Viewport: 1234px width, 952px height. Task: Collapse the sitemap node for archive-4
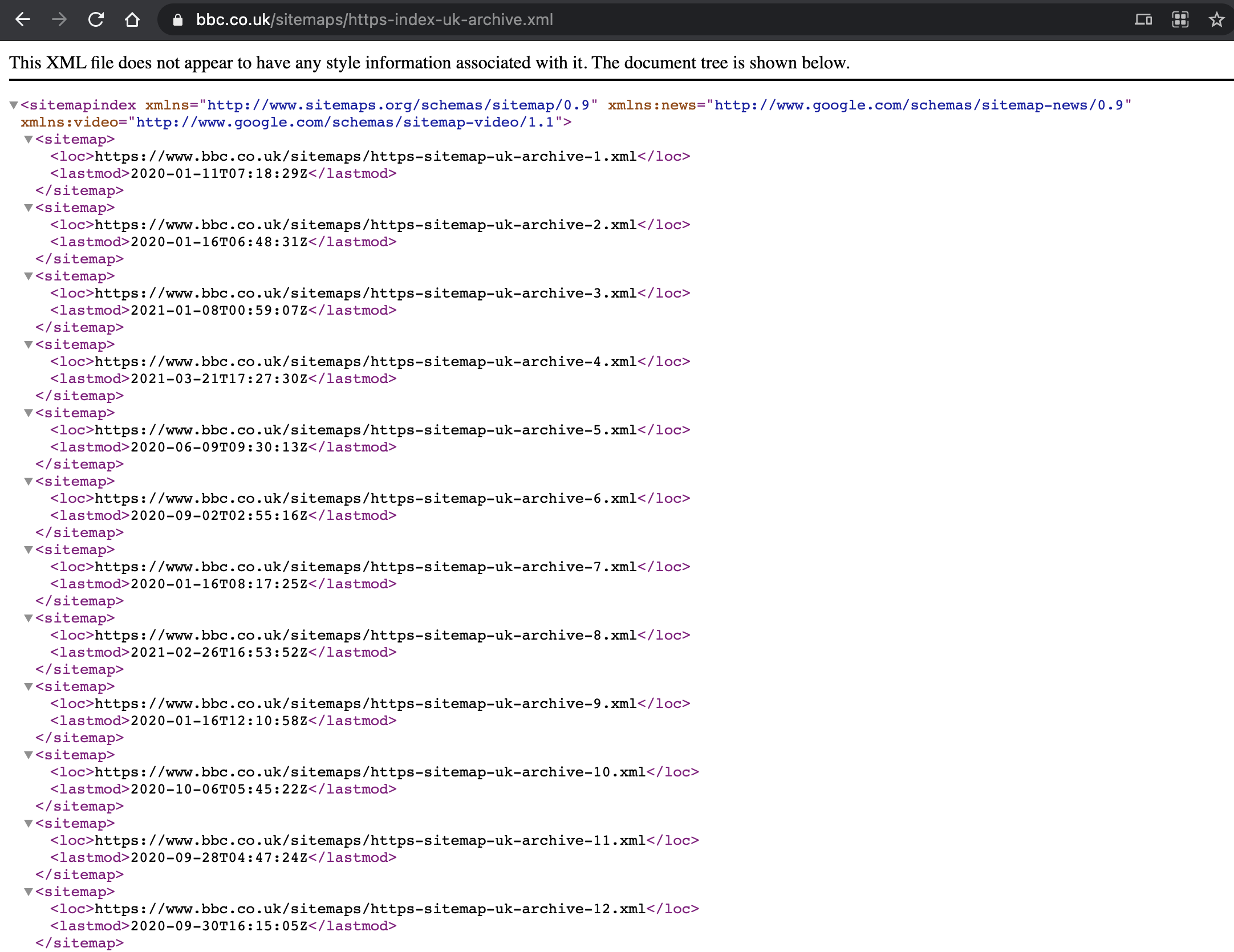point(29,345)
